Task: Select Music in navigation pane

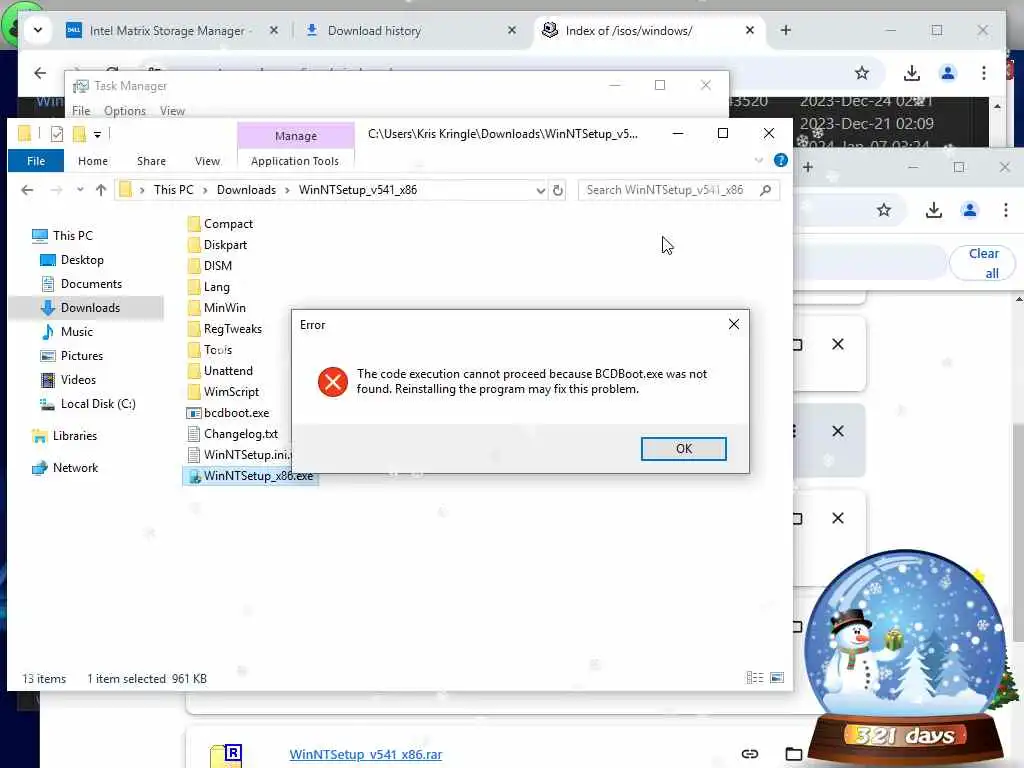Action: 76,332
